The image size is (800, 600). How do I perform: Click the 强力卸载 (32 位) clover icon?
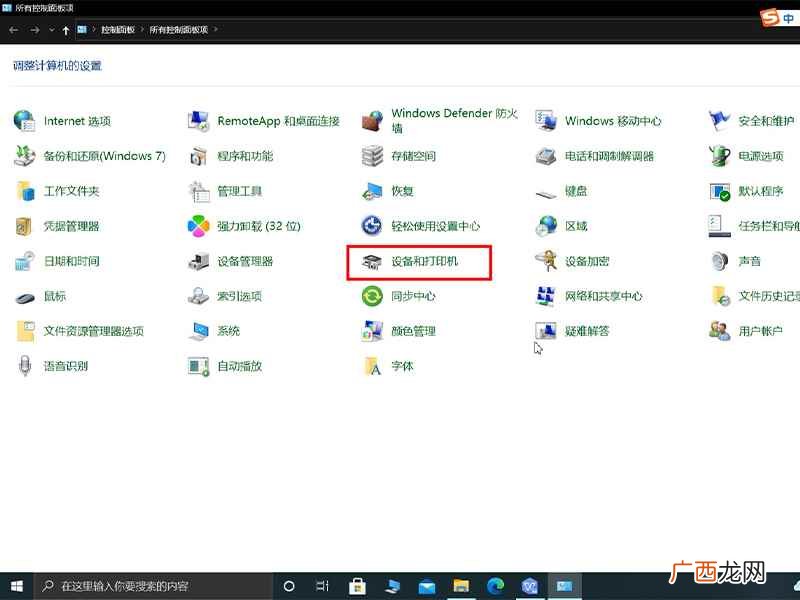click(198, 226)
